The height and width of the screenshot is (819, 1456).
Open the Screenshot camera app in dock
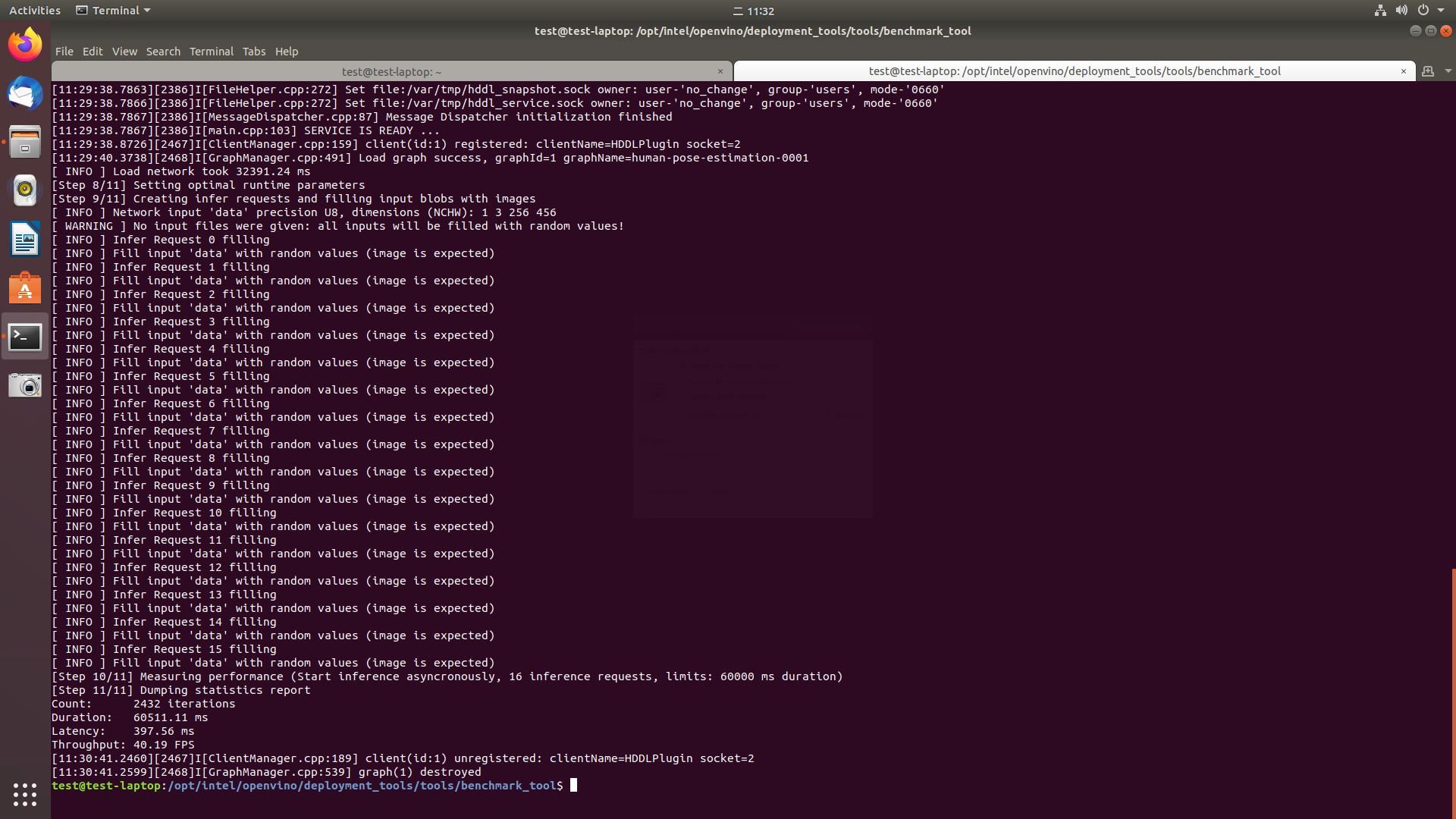click(25, 385)
